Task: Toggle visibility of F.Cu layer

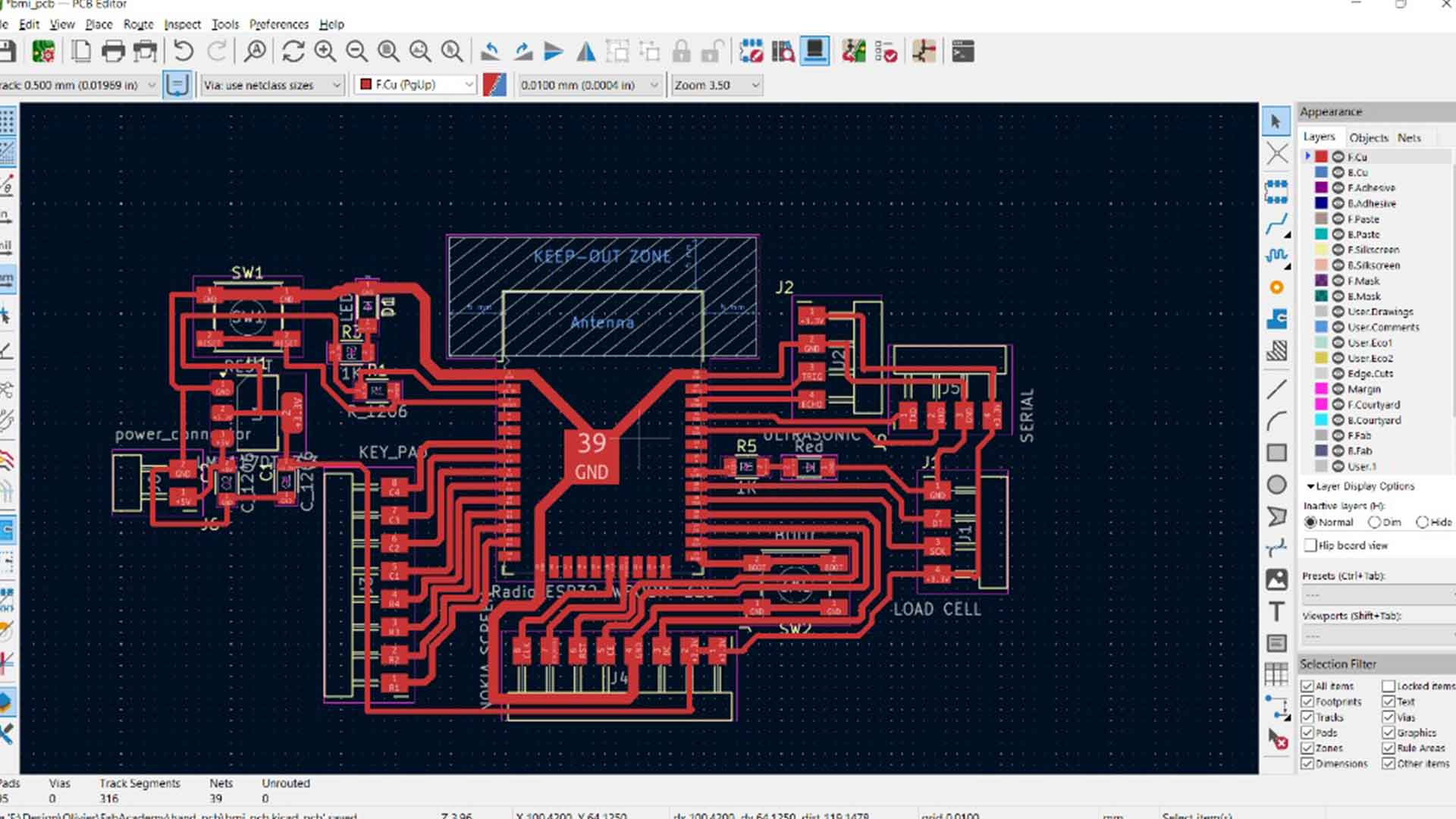Action: point(1338,157)
